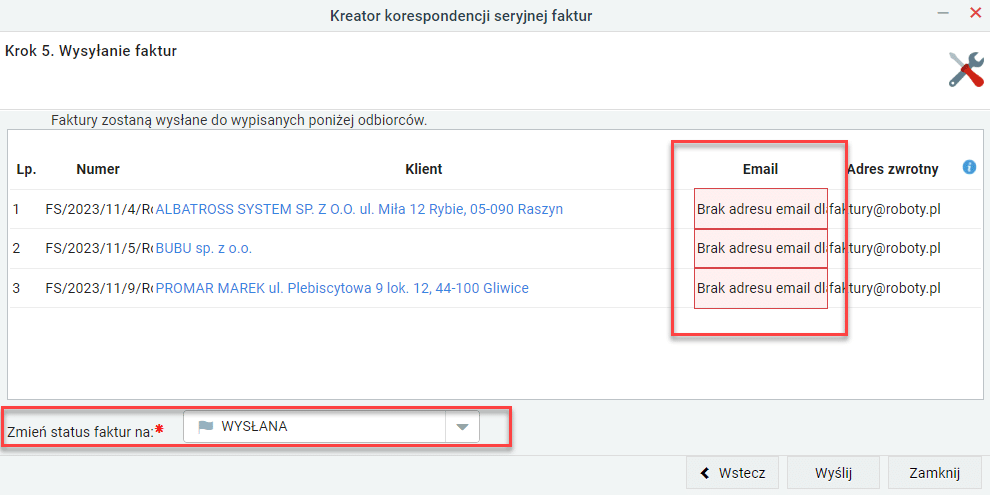Open the BUBU sp. z o.o. client link
Image resolution: width=990 pixels, height=495 pixels.
click(x=204, y=249)
